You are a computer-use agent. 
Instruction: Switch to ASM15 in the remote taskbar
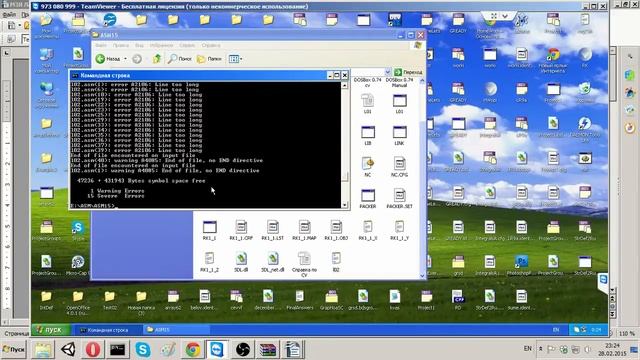[x=176, y=330]
